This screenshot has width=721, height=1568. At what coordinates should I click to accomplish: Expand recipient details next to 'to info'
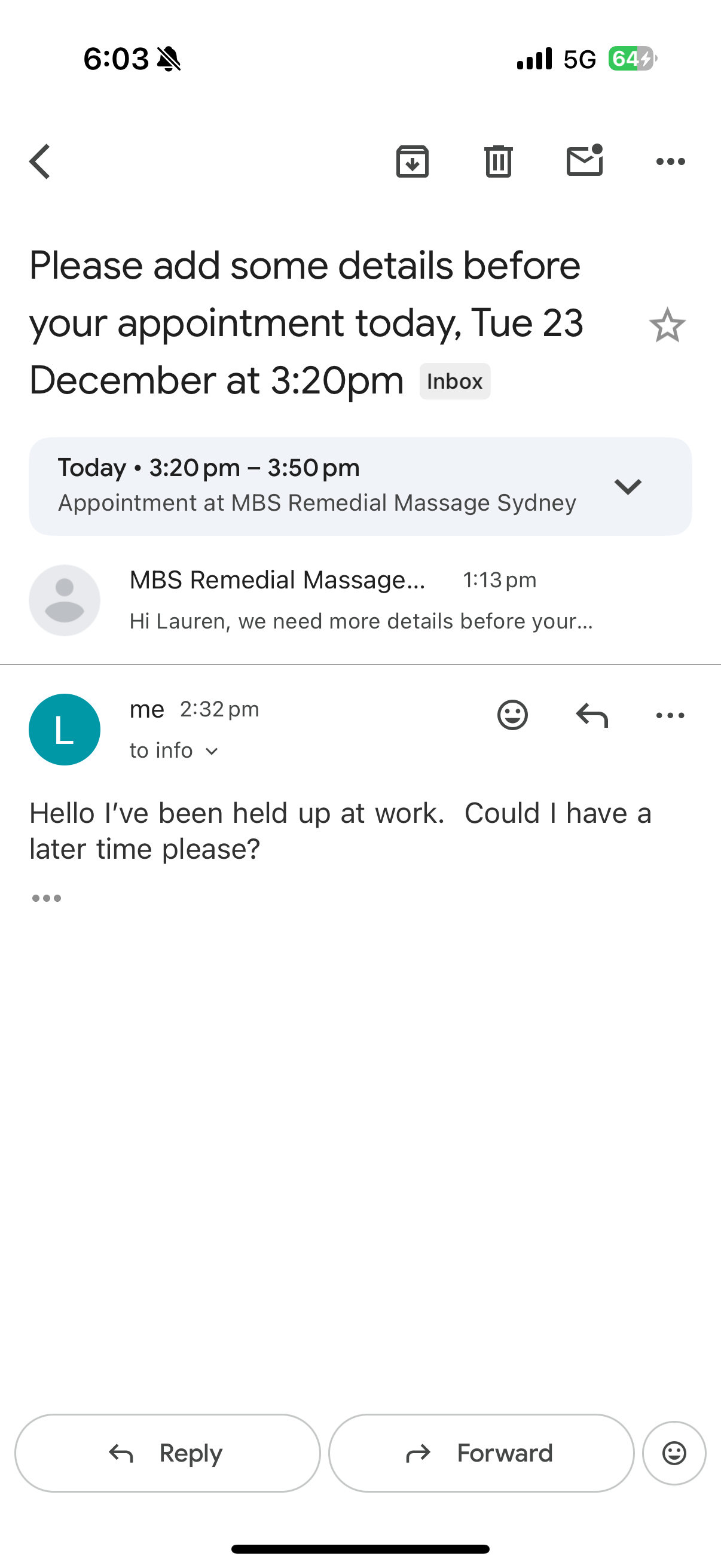pyautogui.click(x=212, y=751)
